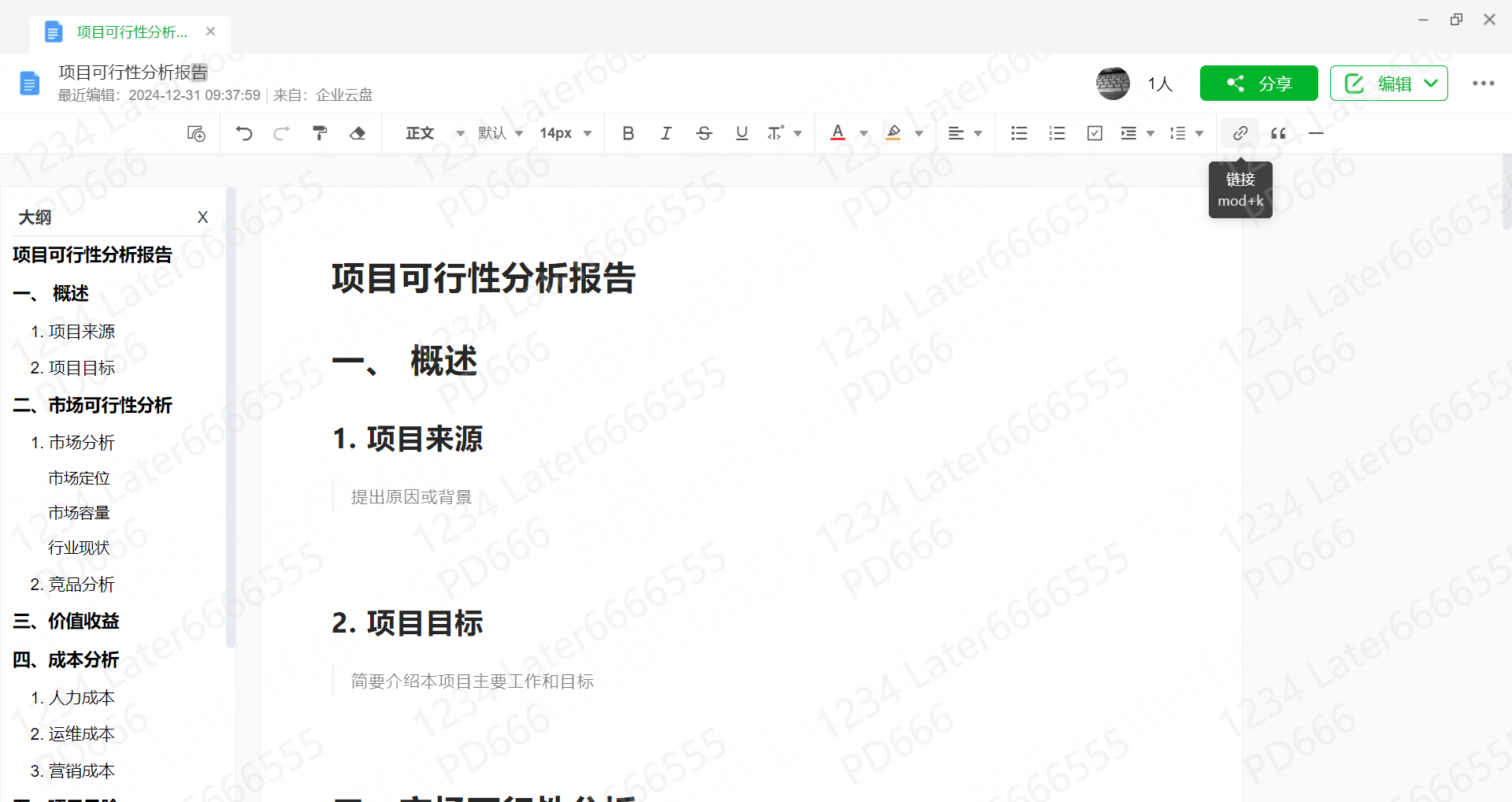Click the green 分享 share button
The image size is (1512, 802).
click(1258, 84)
